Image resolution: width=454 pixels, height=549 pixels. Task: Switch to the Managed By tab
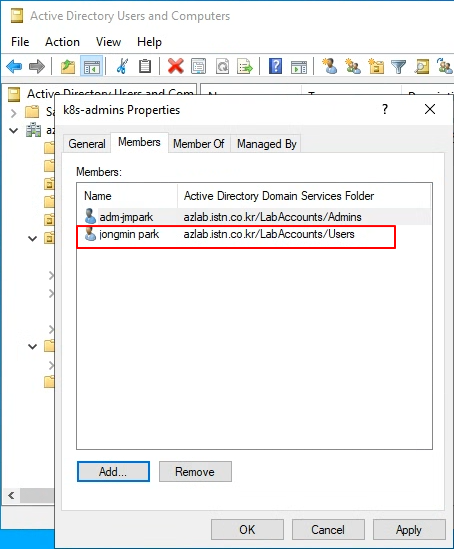pos(267,144)
